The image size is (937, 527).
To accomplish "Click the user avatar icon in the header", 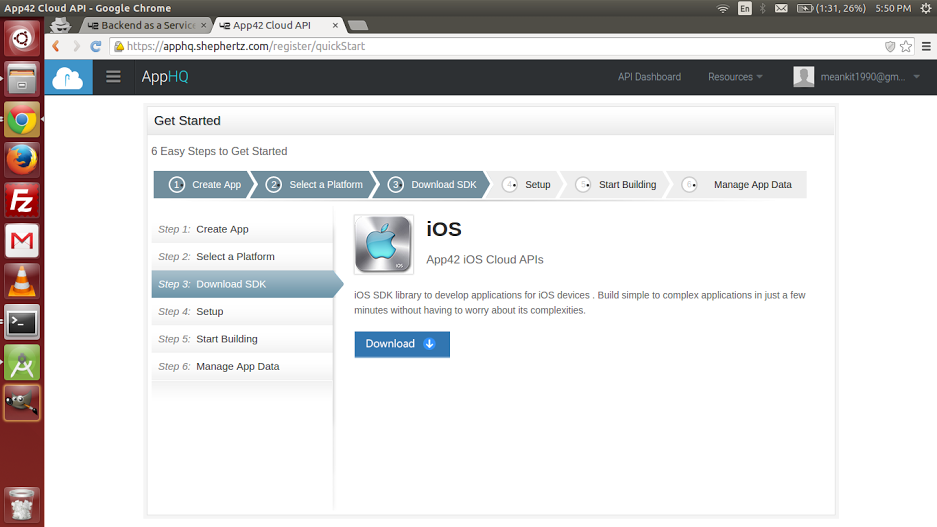I will point(803,76).
